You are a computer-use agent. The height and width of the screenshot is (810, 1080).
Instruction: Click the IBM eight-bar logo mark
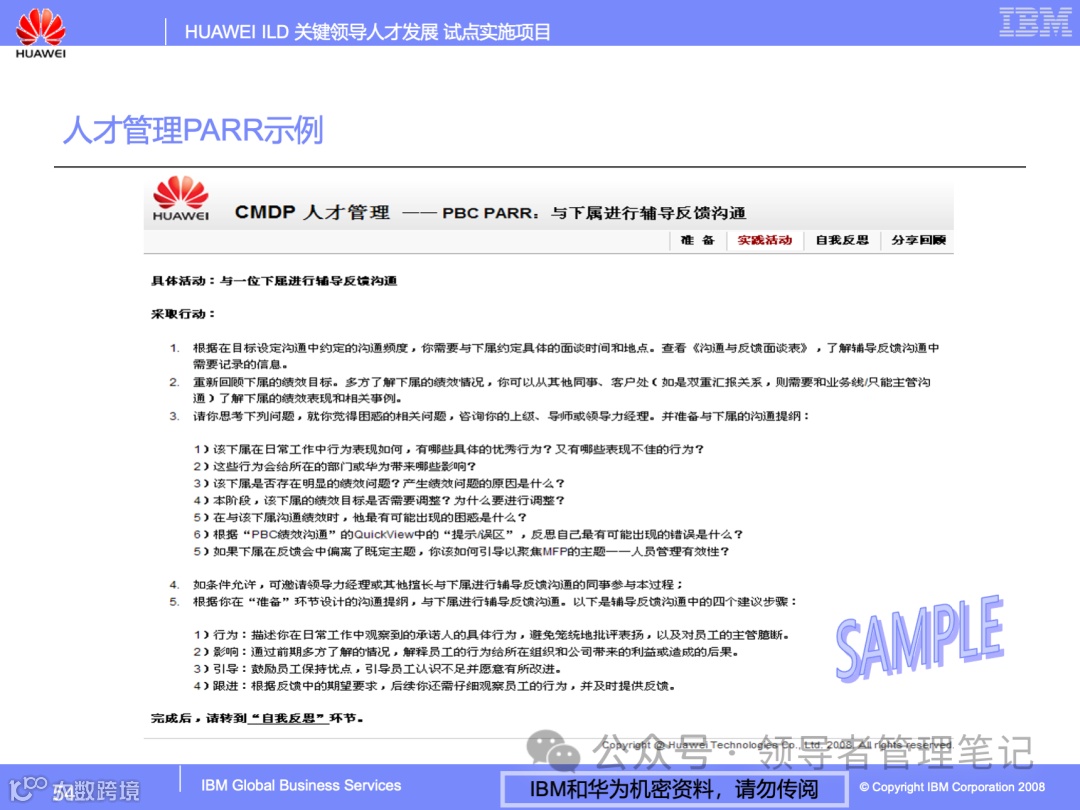1037,22
